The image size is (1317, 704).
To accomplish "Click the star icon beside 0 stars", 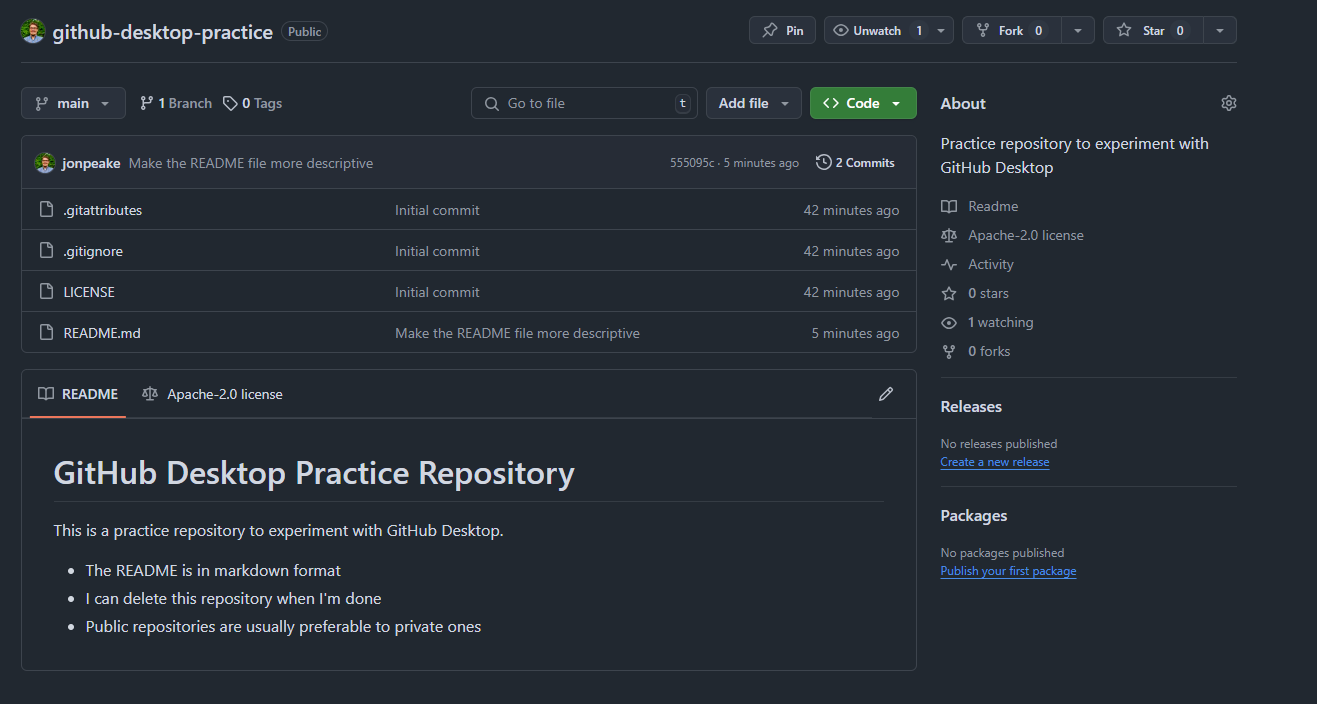I will pyautogui.click(x=949, y=293).
